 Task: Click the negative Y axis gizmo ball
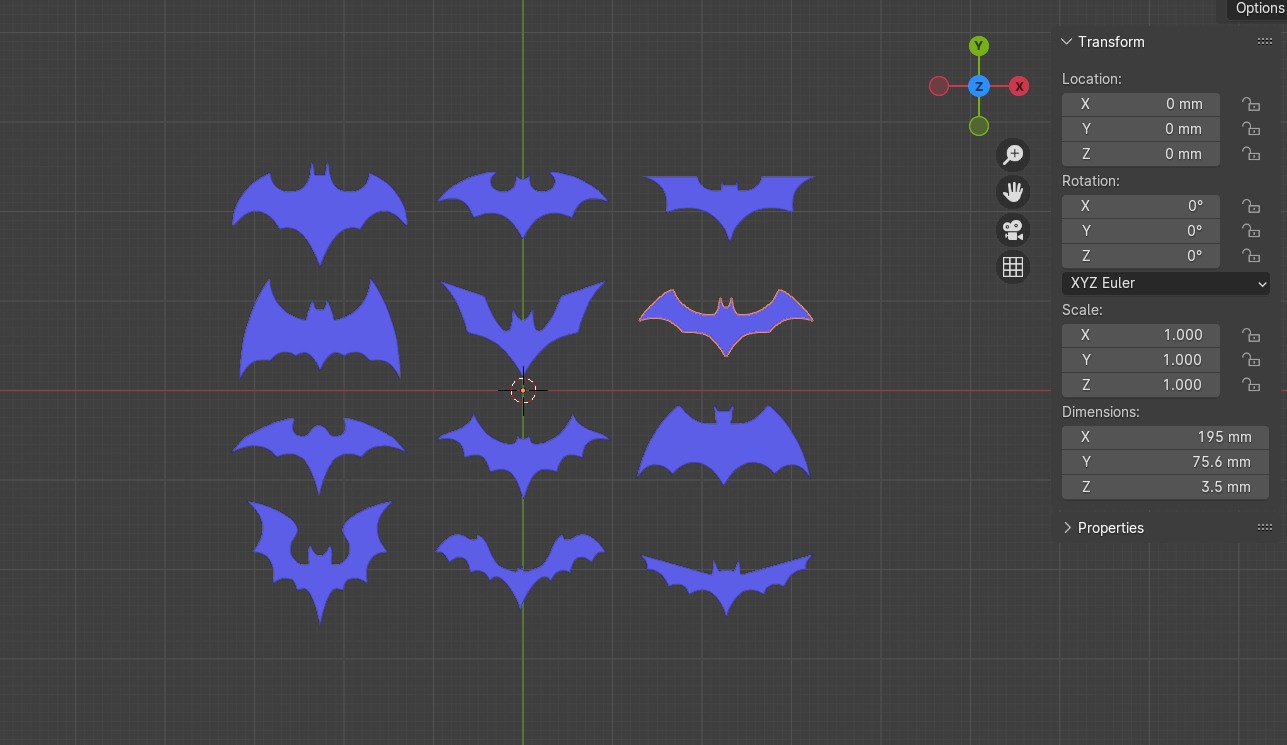[979, 126]
